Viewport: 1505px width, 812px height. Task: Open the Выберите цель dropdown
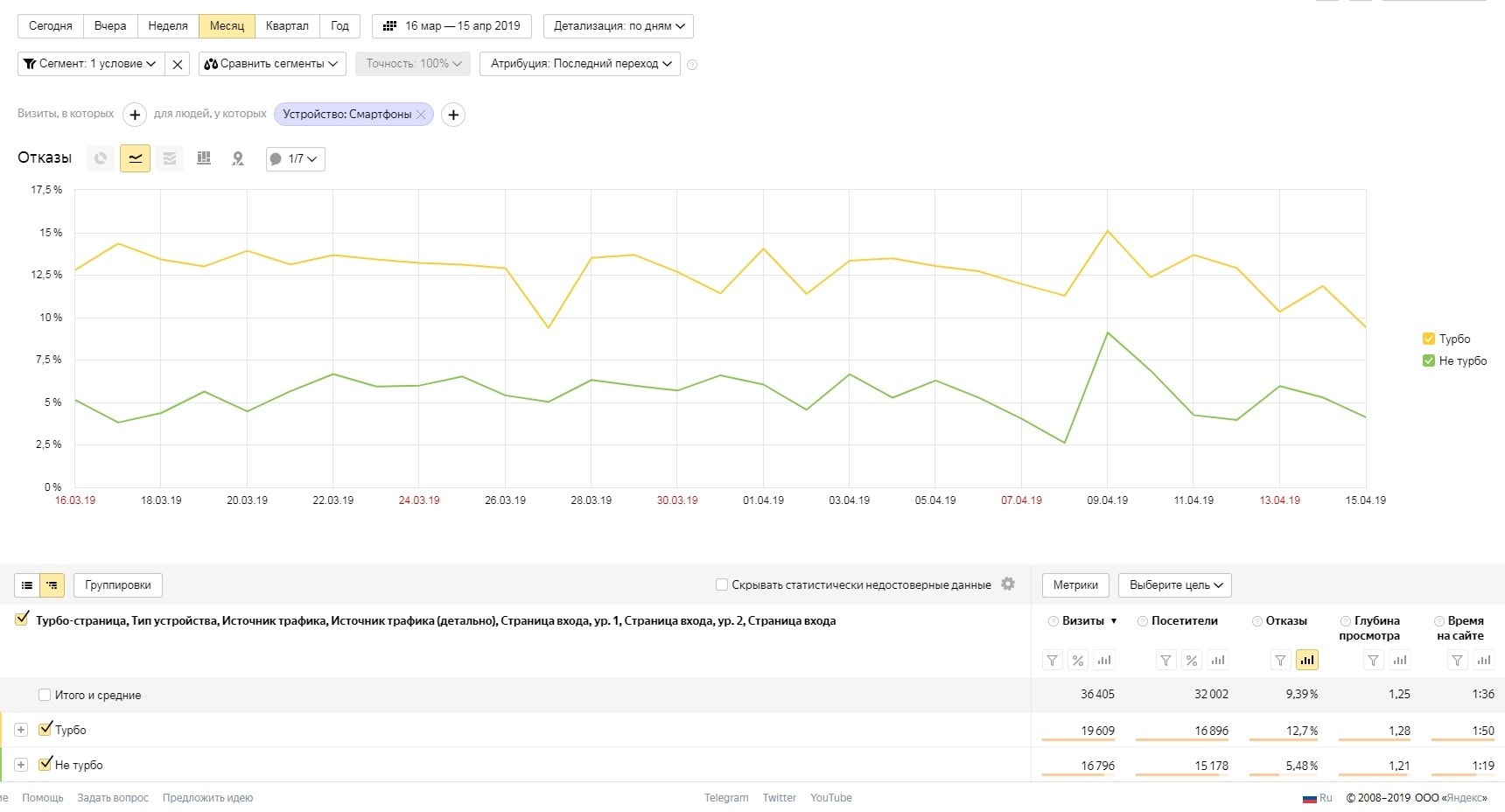click(x=1174, y=585)
